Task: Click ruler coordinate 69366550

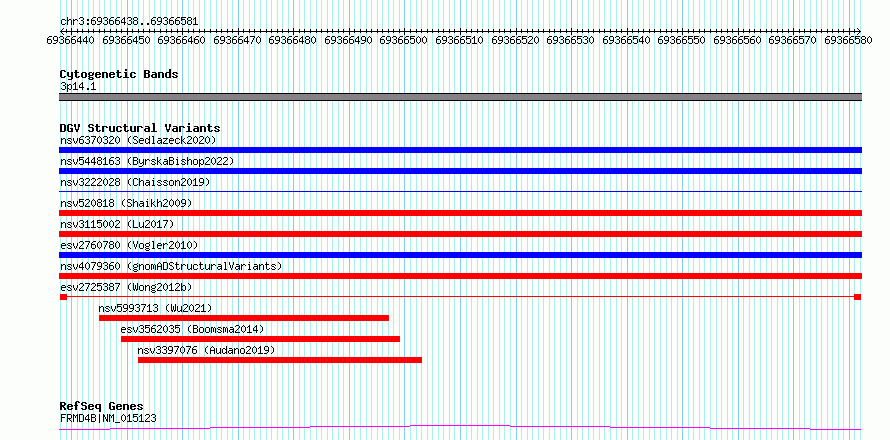Action: click(x=682, y=40)
